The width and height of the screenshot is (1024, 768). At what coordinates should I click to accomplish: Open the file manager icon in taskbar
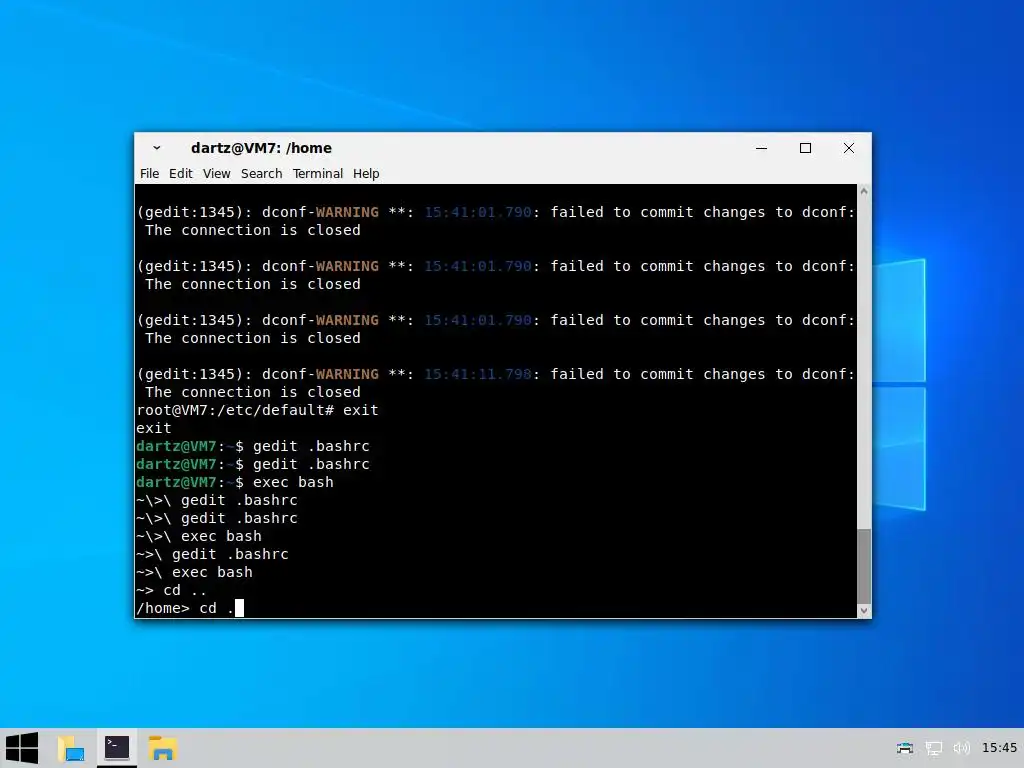pos(71,748)
